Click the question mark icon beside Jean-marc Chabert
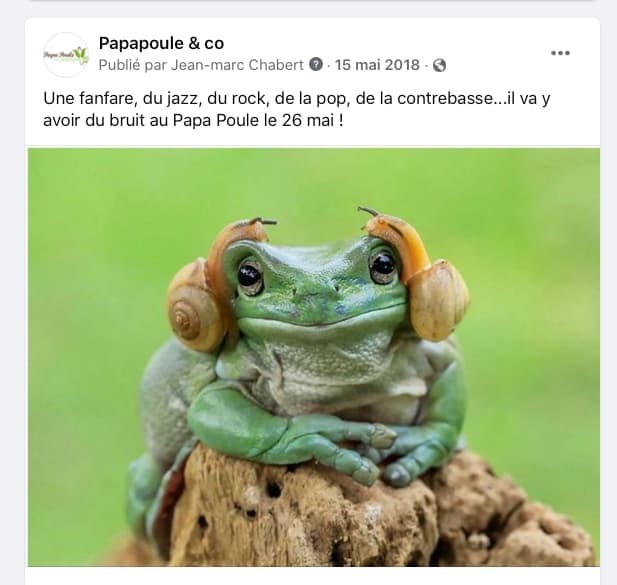The width and height of the screenshot is (617, 585). (x=316, y=64)
